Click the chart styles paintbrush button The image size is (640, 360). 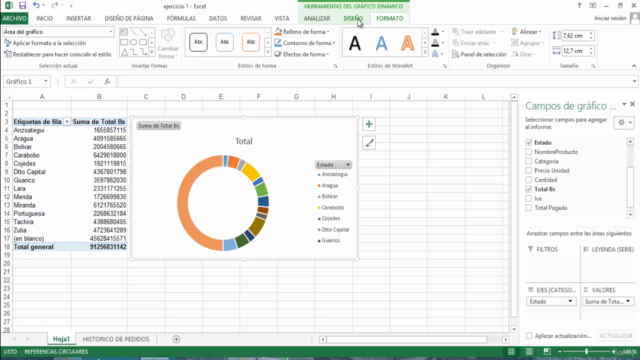tap(369, 143)
